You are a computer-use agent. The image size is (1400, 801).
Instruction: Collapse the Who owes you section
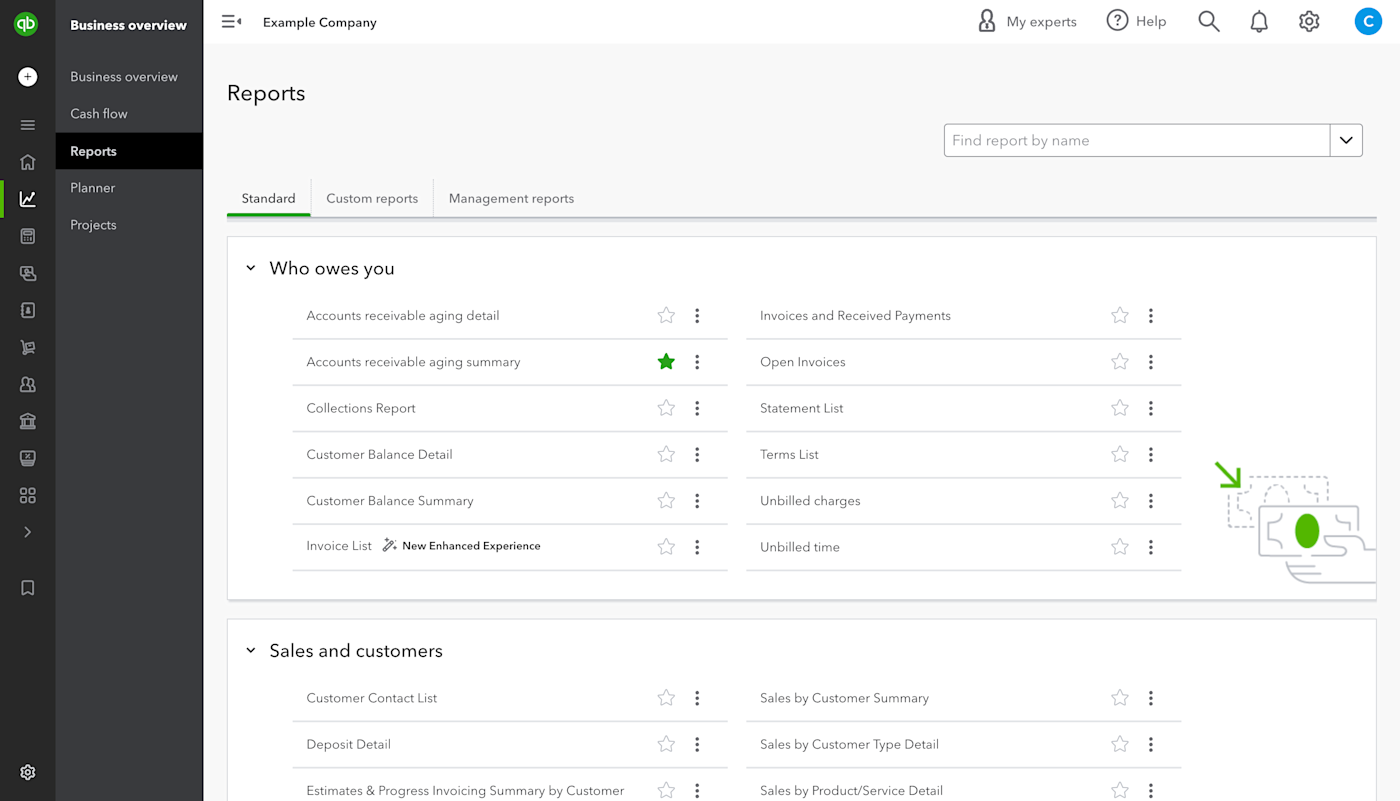[251, 269]
